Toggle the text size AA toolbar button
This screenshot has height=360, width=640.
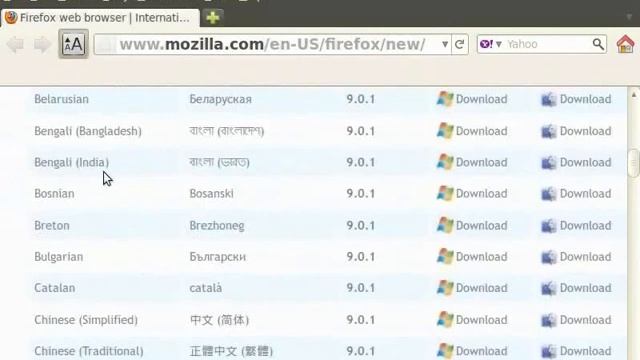(x=73, y=44)
